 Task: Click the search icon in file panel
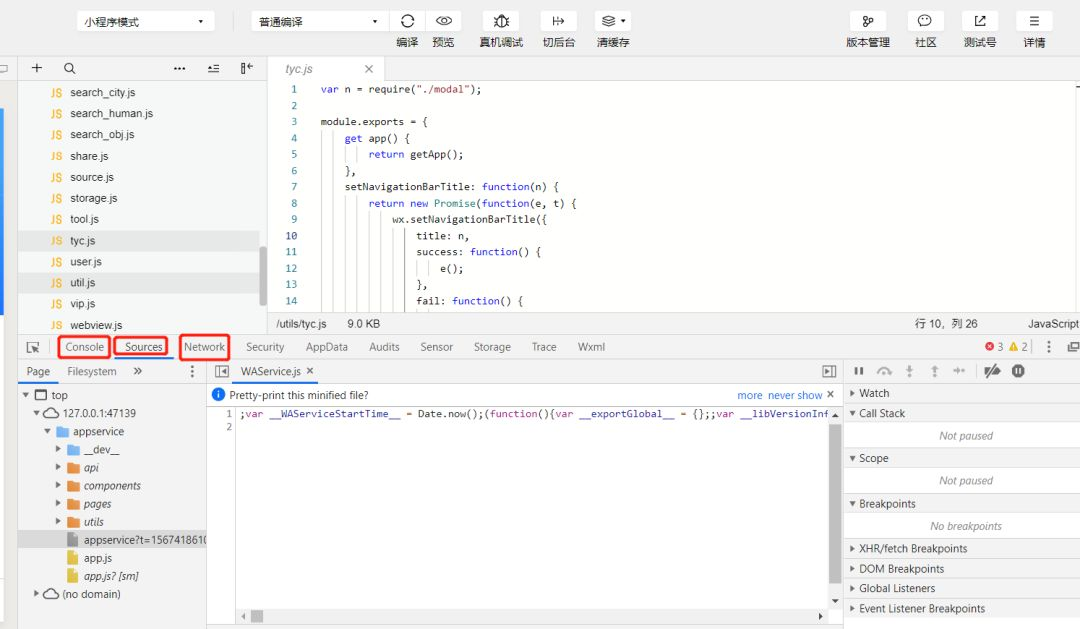tap(70, 68)
